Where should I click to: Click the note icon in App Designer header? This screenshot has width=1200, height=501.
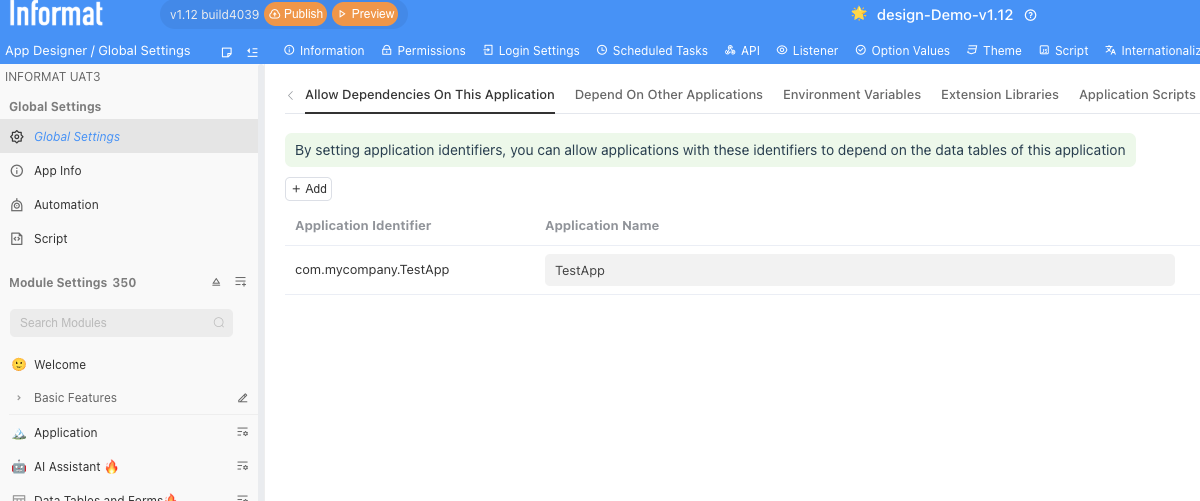[227, 51]
